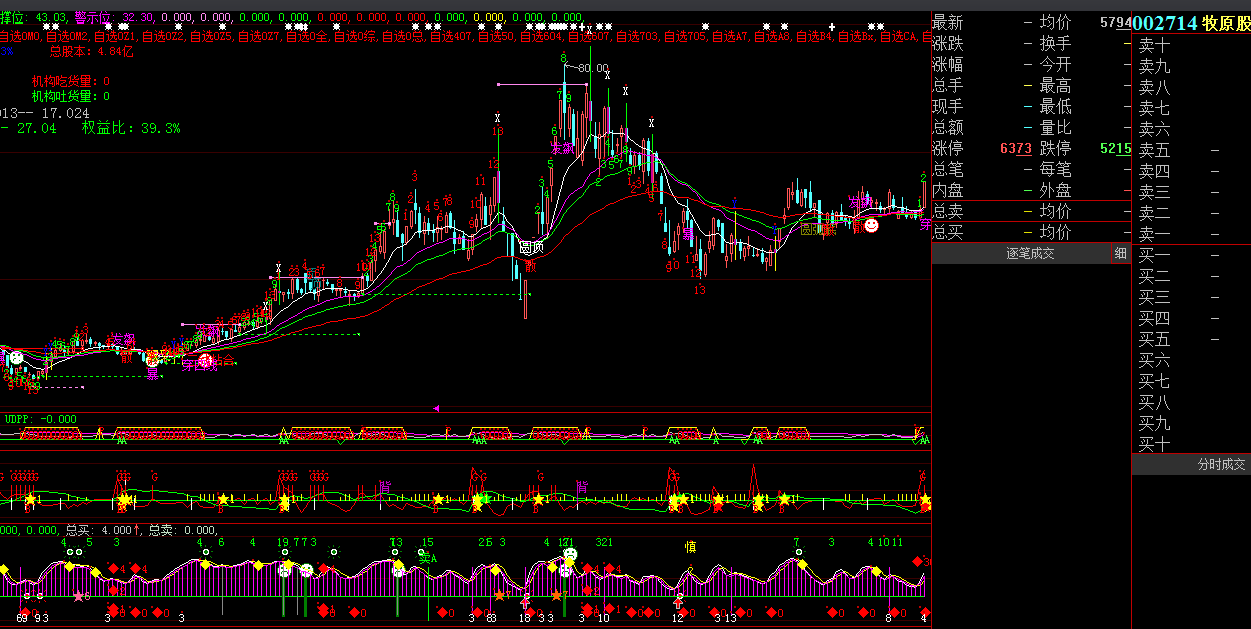Click the UDPP: -0.000 indicator readout
Screen dimensions: 1251x629
(41, 419)
